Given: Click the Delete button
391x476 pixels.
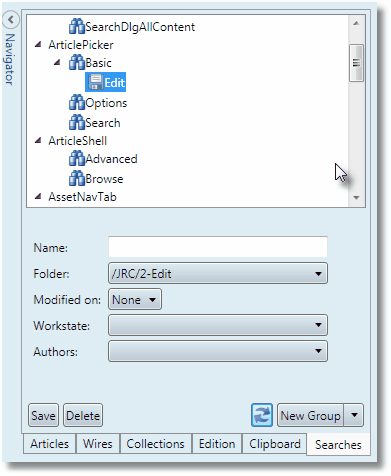Looking at the screenshot, I should point(83,415).
